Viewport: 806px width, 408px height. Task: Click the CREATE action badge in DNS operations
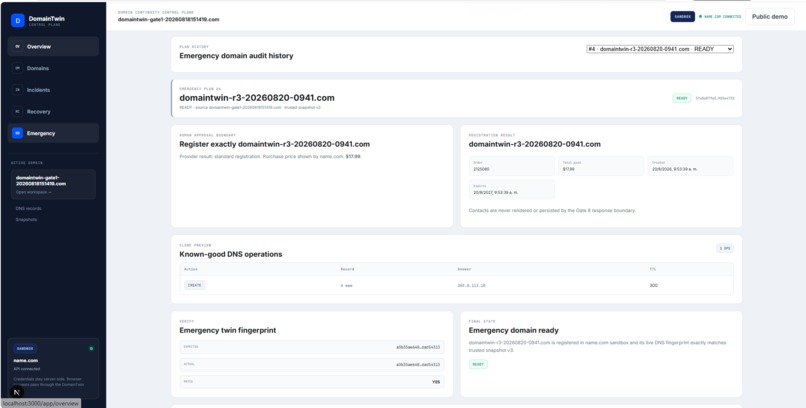point(194,285)
